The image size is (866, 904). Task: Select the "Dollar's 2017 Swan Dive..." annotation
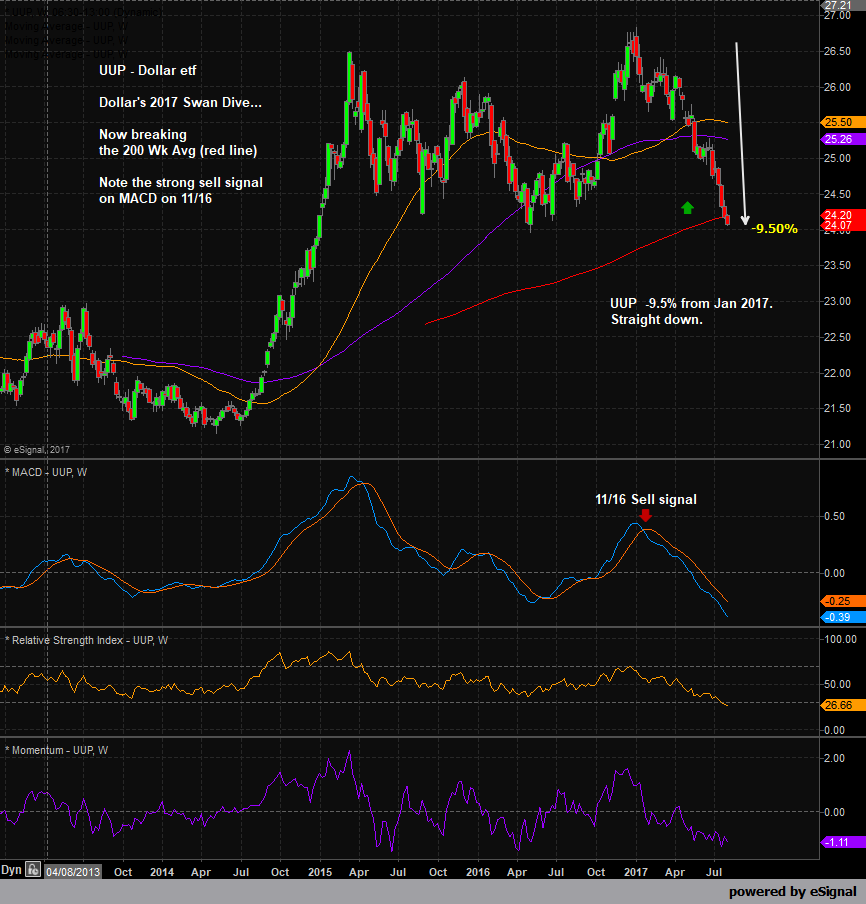(x=180, y=103)
